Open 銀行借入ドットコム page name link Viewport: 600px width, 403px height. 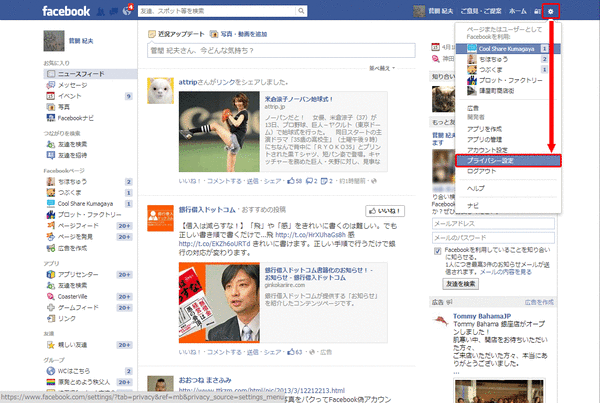click(207, 210)
